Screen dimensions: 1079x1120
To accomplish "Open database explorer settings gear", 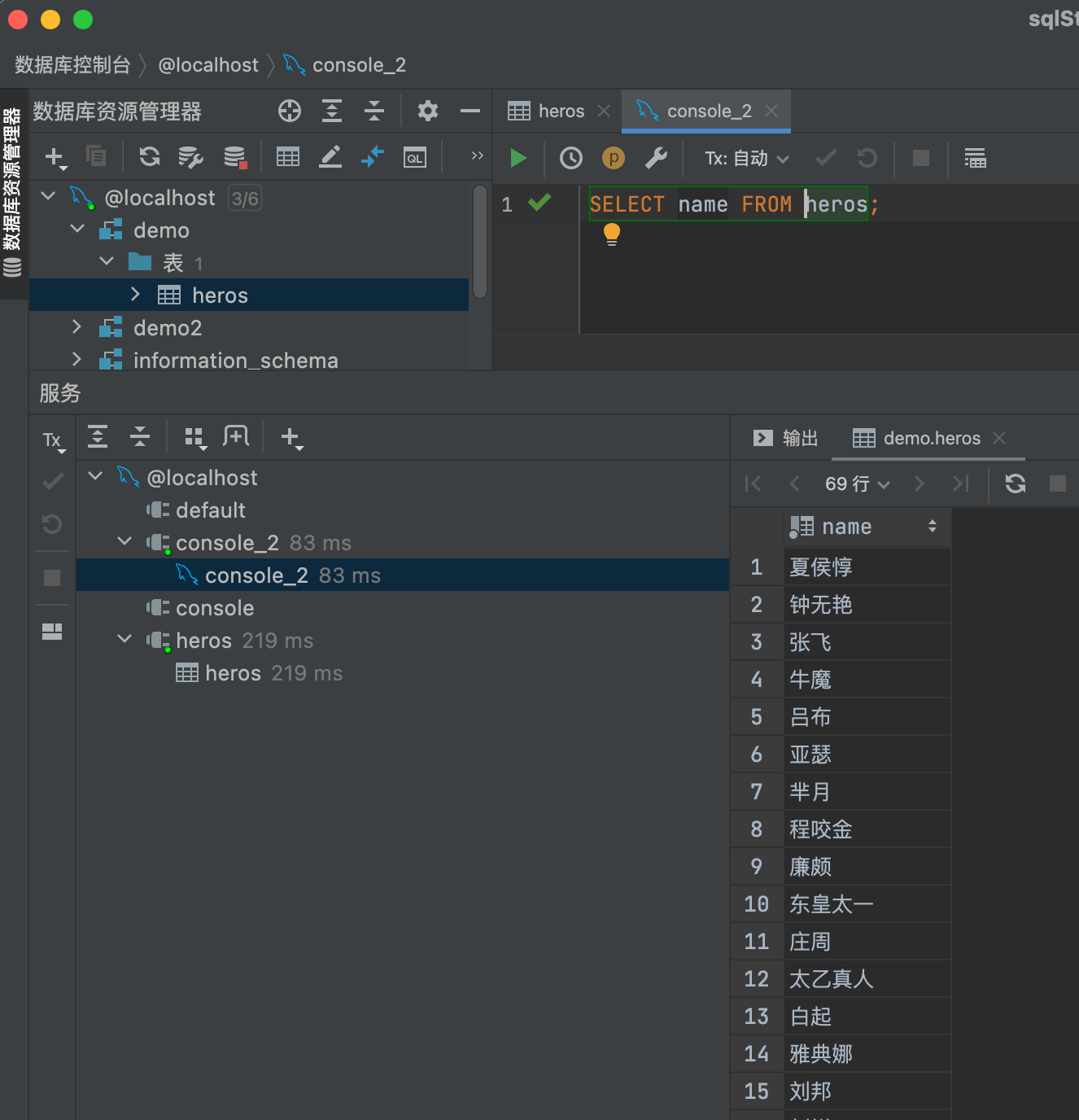I will 428,111.
